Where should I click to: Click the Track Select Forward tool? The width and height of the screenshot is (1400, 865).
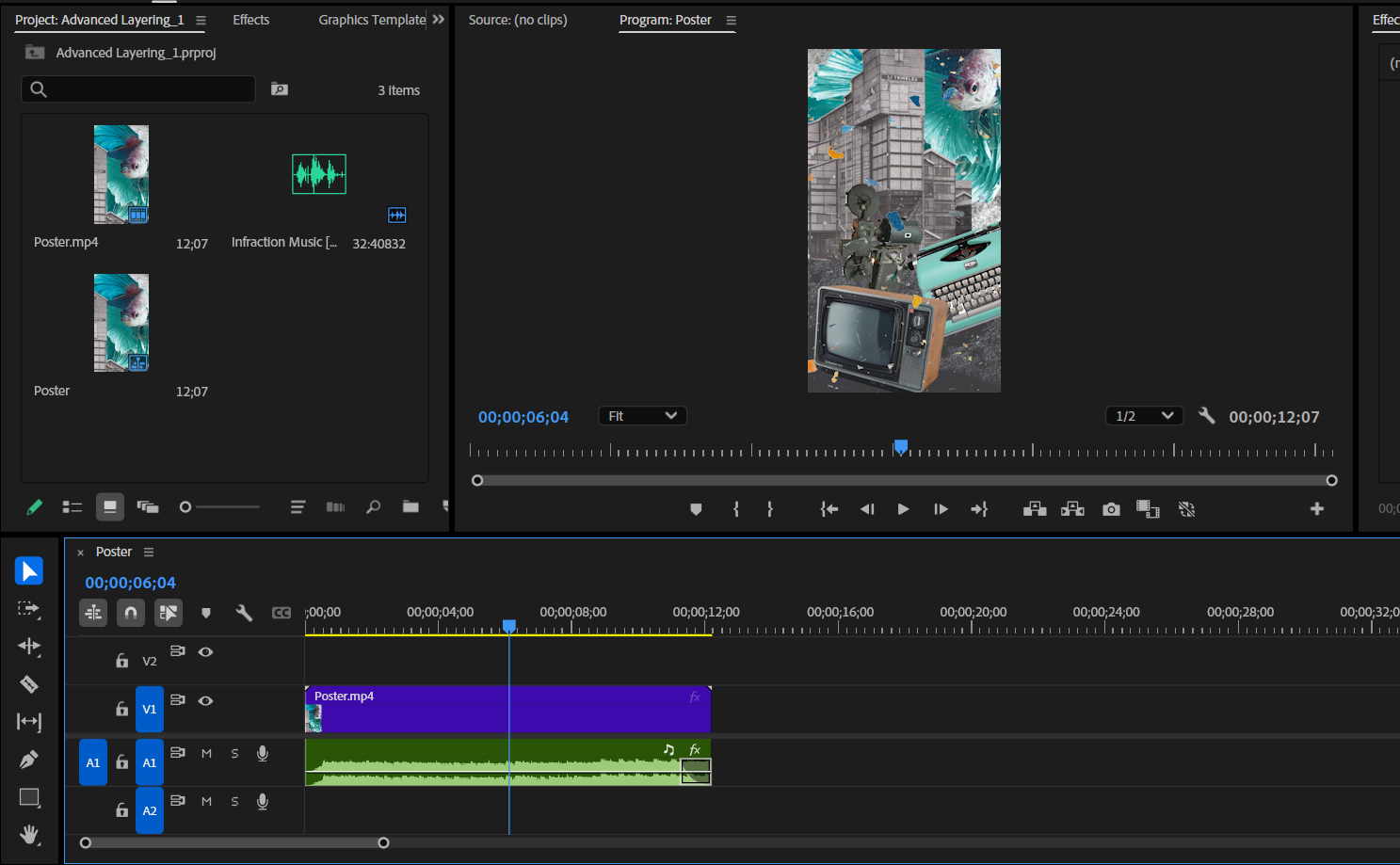pos(29,609)
